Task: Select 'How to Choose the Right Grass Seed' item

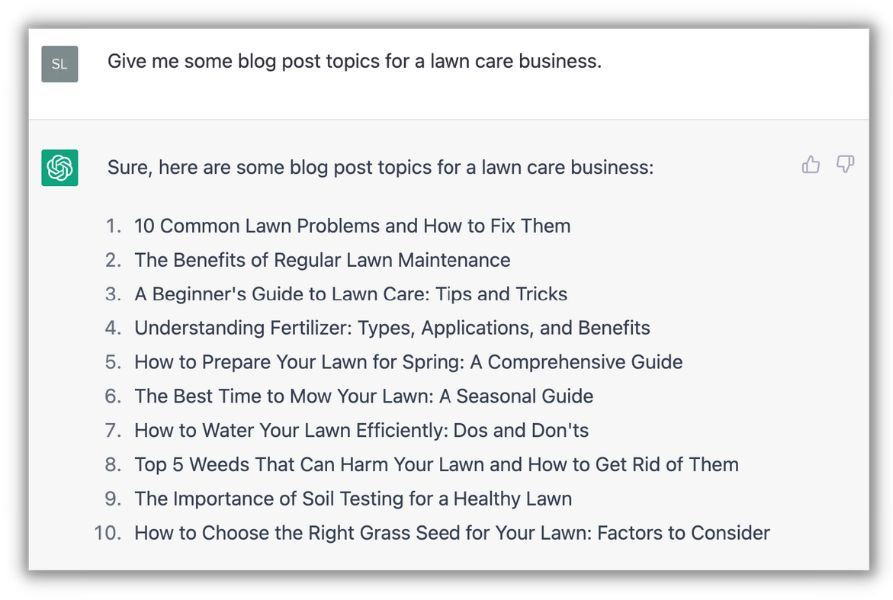Action: 452,532
